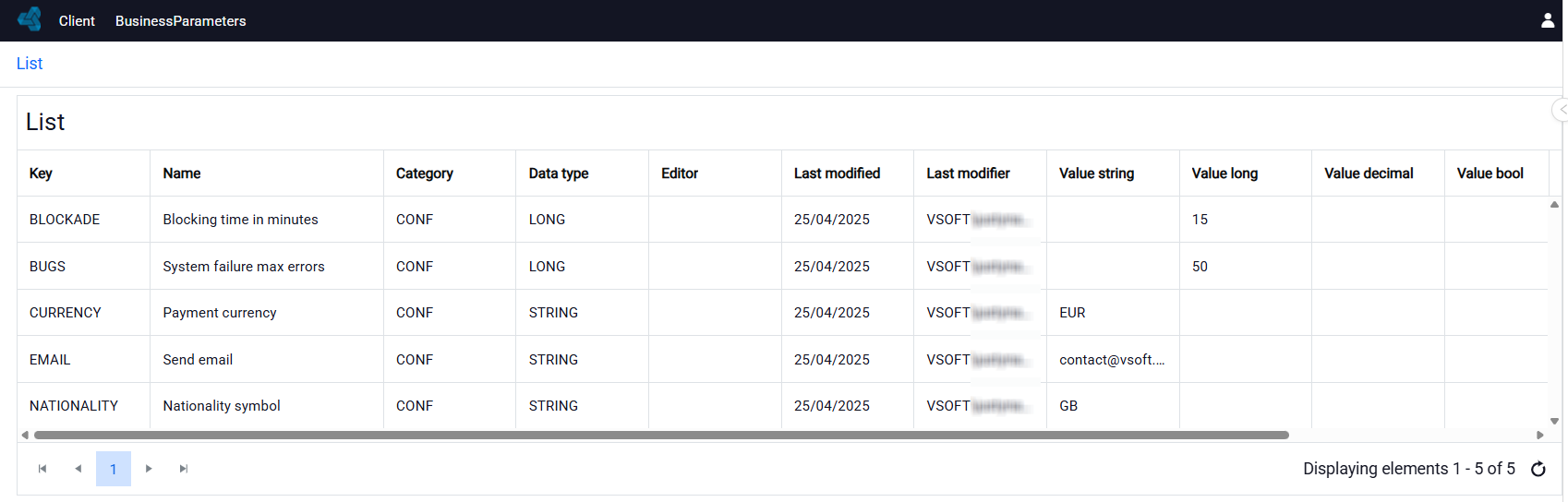The image size is (1568, 502).
Task: Go to next page arrow
Action: tap(149, 469)
